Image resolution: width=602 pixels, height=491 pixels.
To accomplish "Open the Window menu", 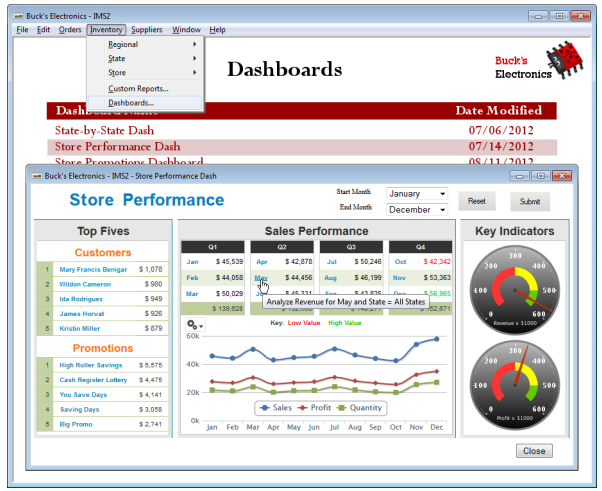I will pos(186,30).
